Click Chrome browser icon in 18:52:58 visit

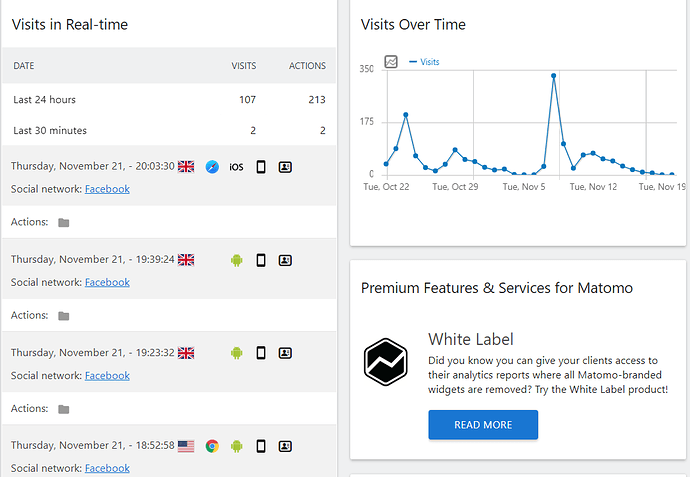coord(212,446)
